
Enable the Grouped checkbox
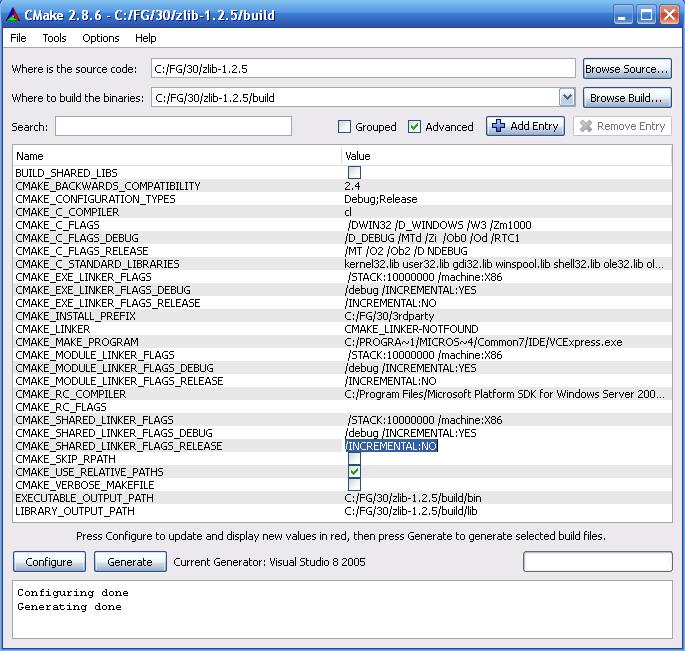(x=344, y=127)
